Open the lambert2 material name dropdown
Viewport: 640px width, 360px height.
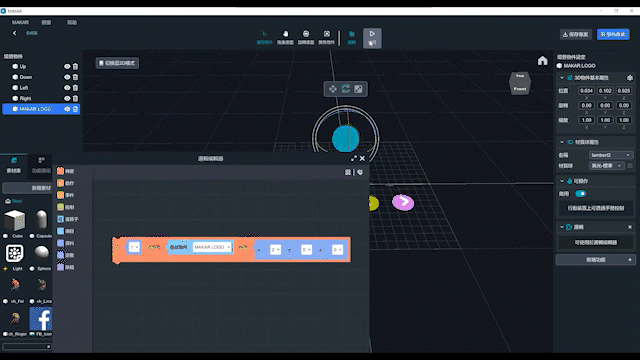[x=611, y=155]
